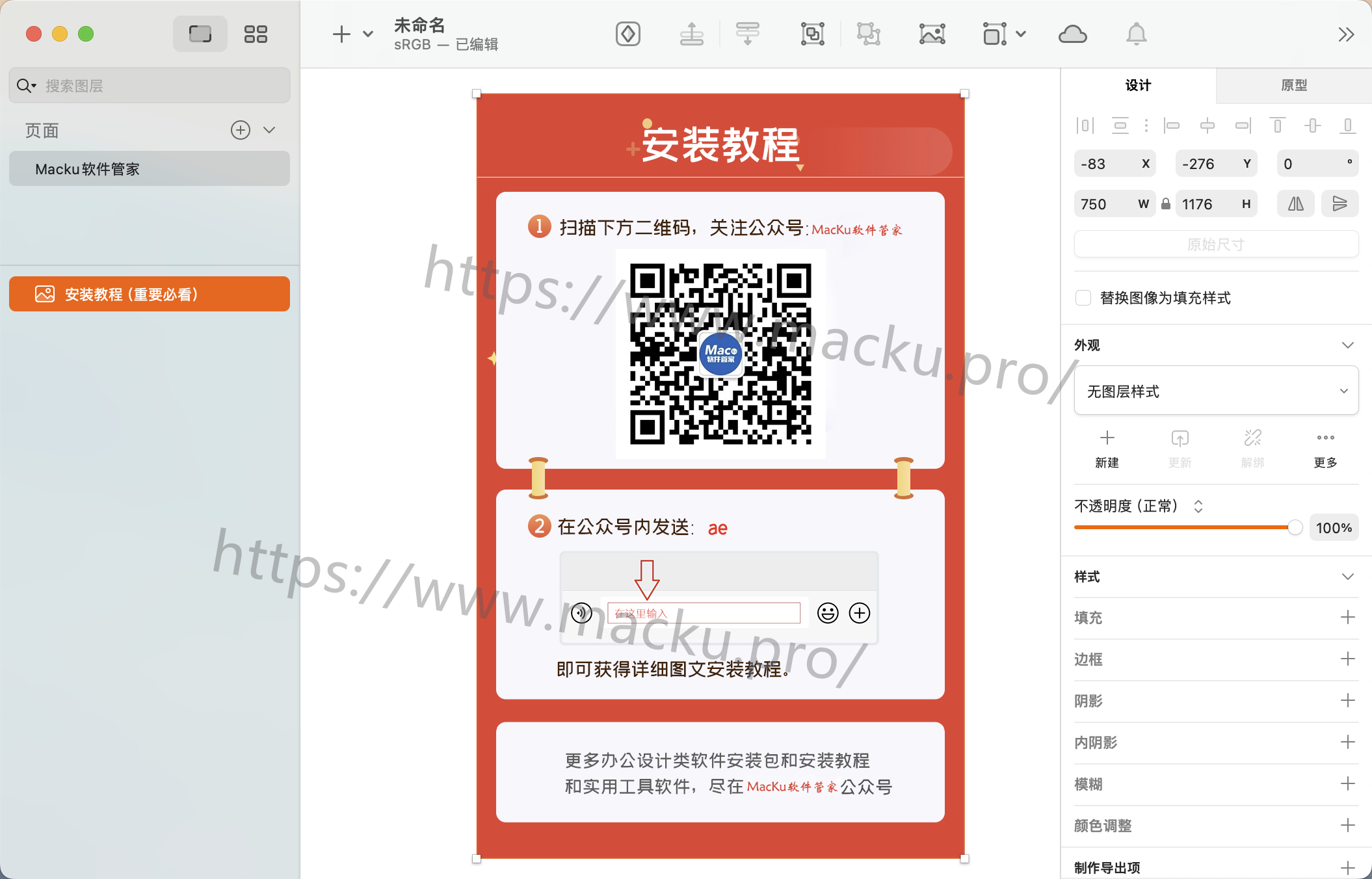Screen dimensions: 1372x879
Task: Open search filter options magnifier
Action: coord(26,85)
